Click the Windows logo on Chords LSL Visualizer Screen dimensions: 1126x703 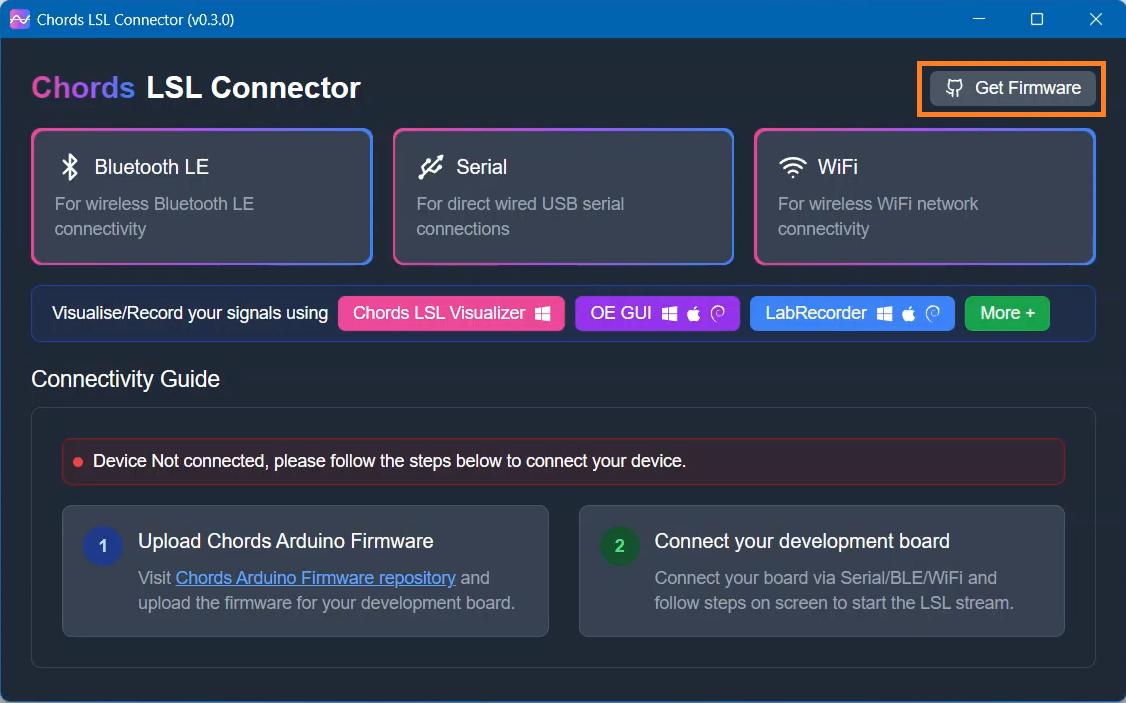point(542,314)
